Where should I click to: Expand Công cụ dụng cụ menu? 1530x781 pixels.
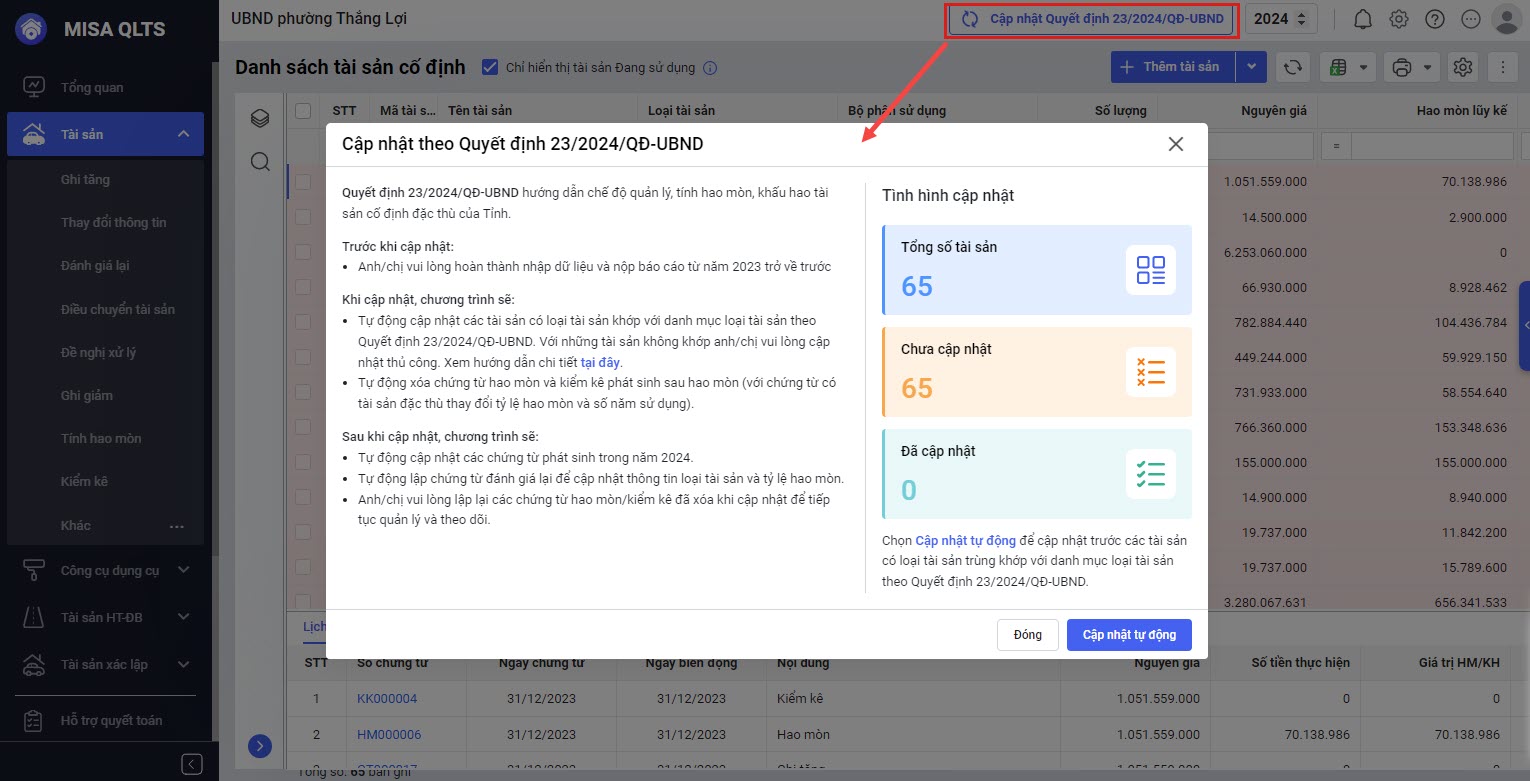[x=183, y=570]
